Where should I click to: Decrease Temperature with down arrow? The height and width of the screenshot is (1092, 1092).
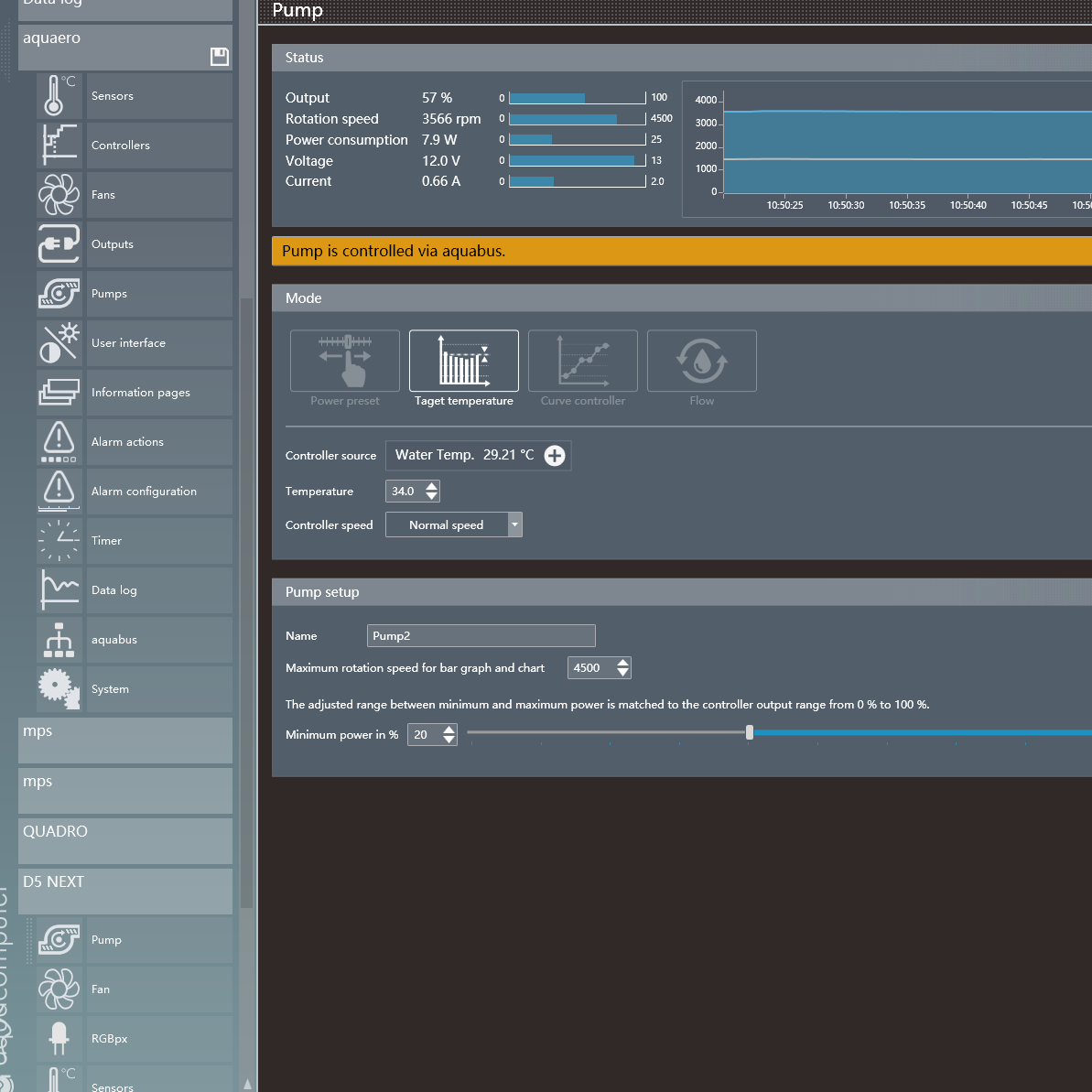432,496
